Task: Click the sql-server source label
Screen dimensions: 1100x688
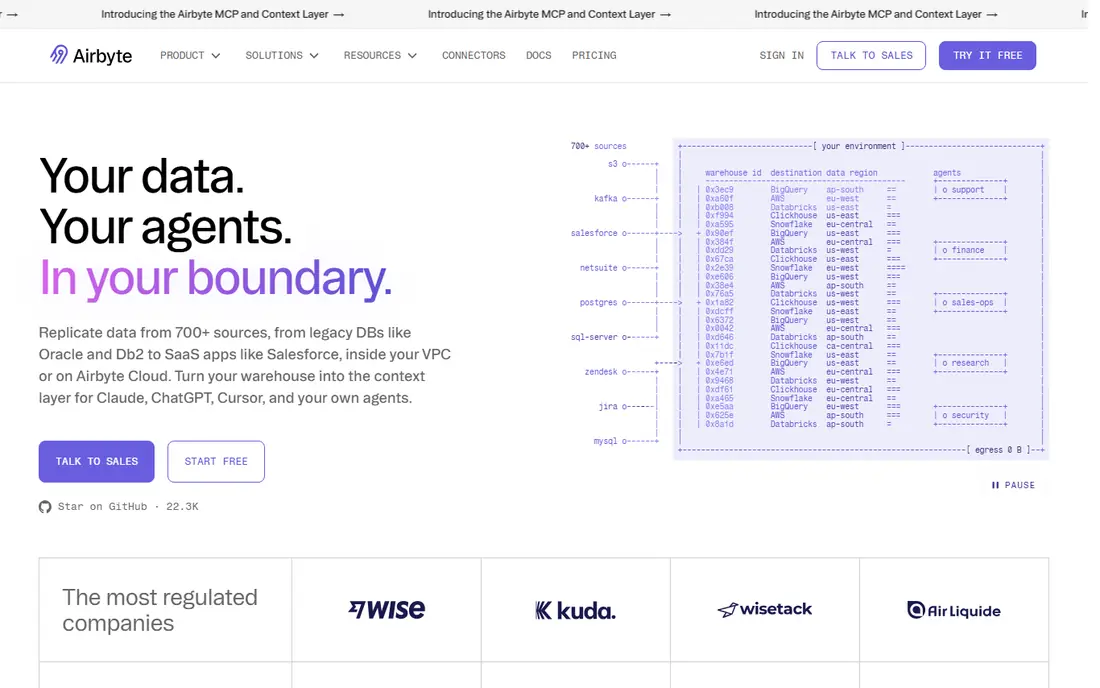Action: [594, 337]
